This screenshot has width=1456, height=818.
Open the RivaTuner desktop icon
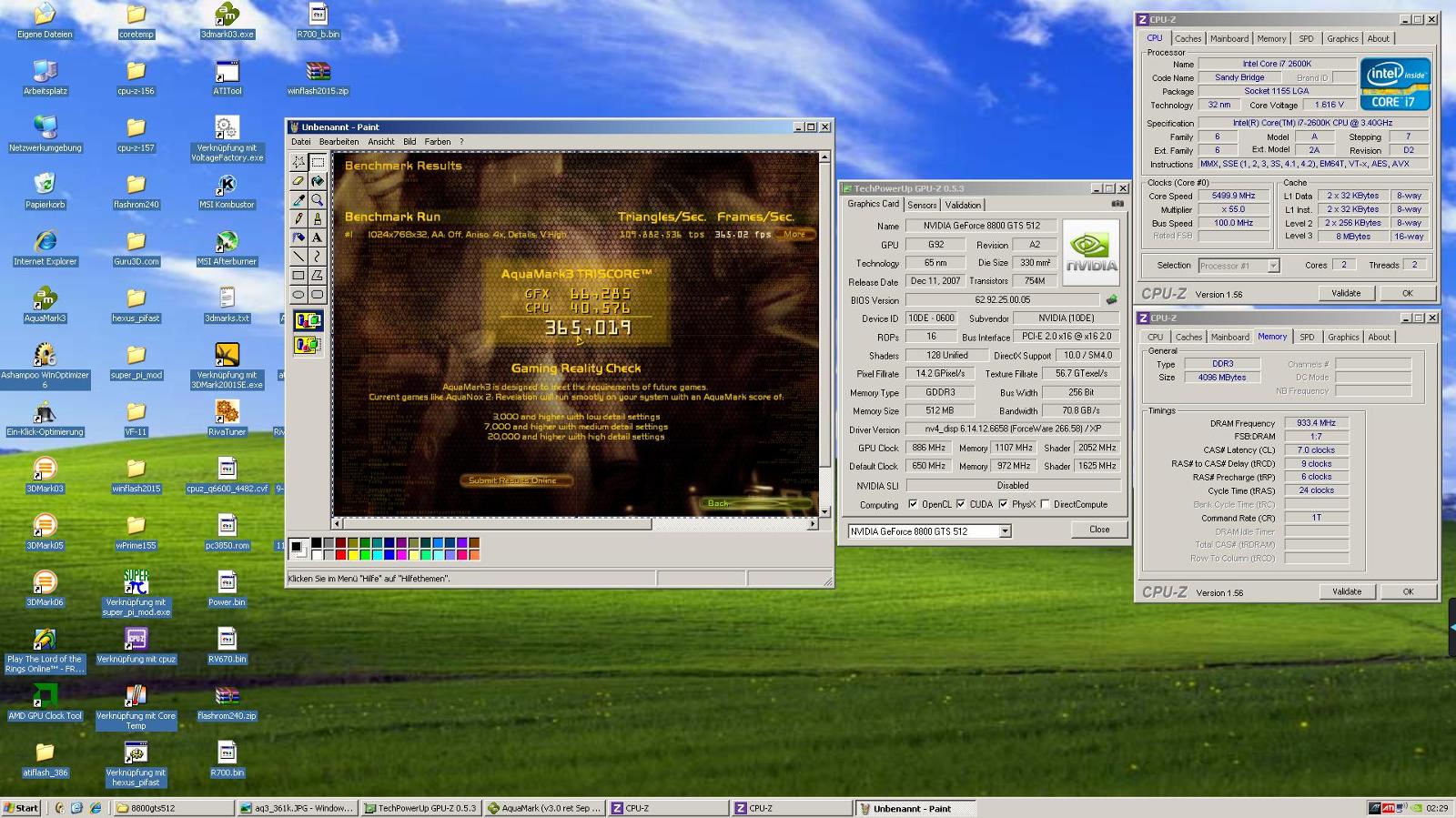[227, 419]
